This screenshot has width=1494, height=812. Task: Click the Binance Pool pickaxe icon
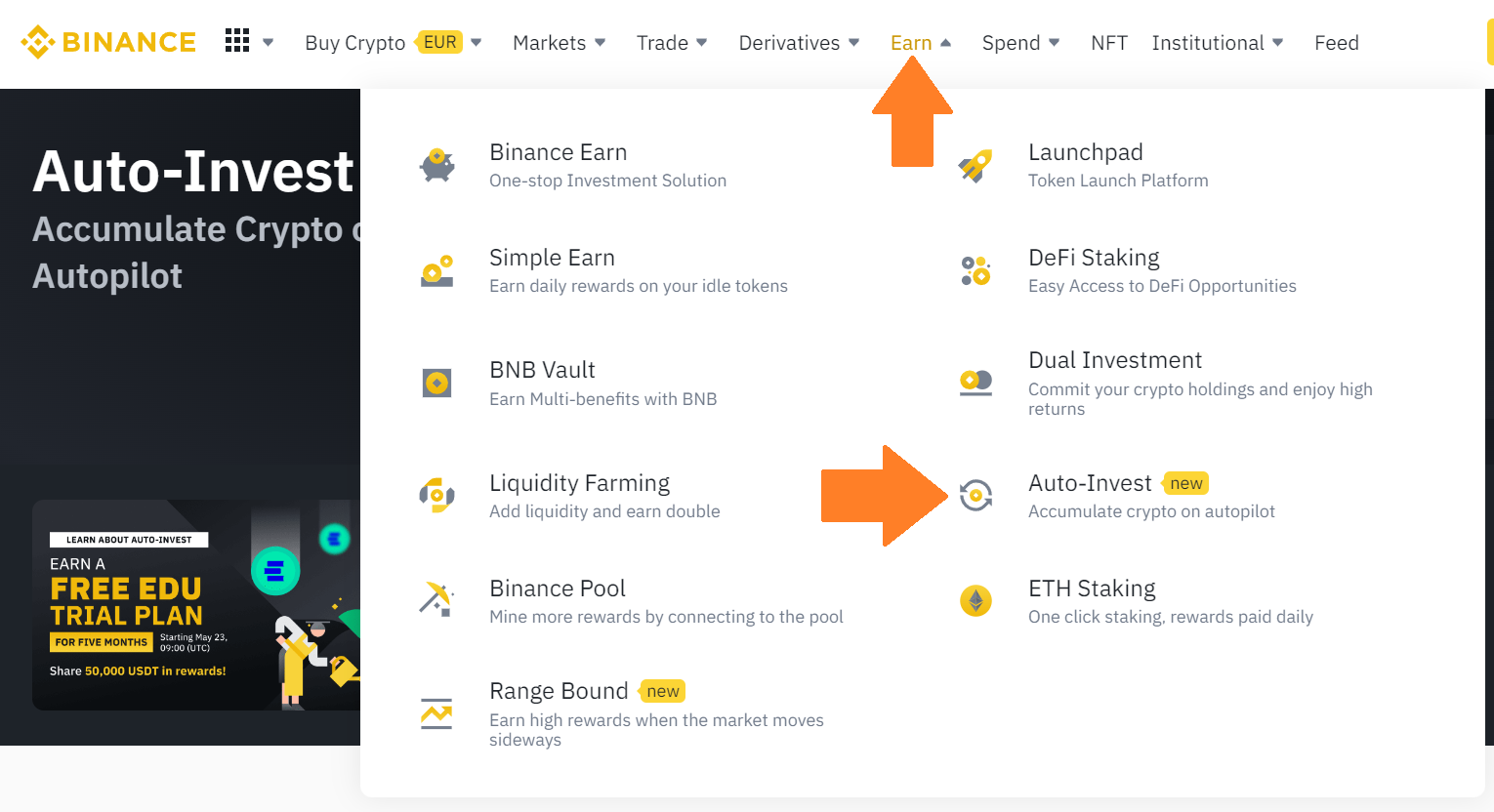tap(436, 600)
